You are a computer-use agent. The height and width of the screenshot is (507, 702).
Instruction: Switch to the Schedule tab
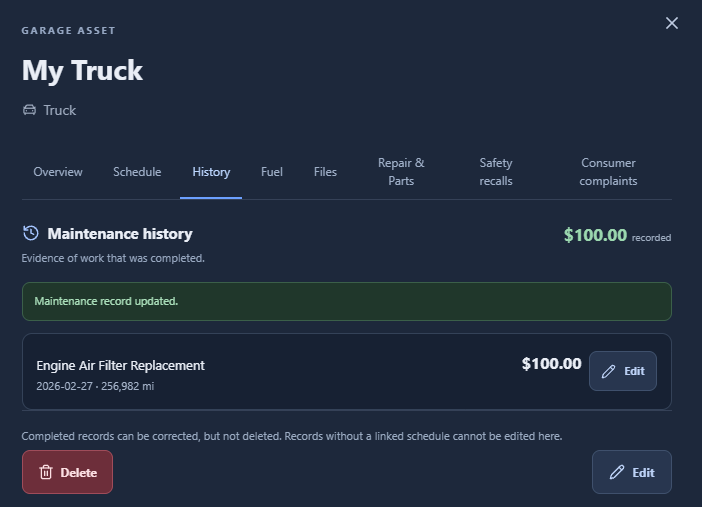(137, 172)
